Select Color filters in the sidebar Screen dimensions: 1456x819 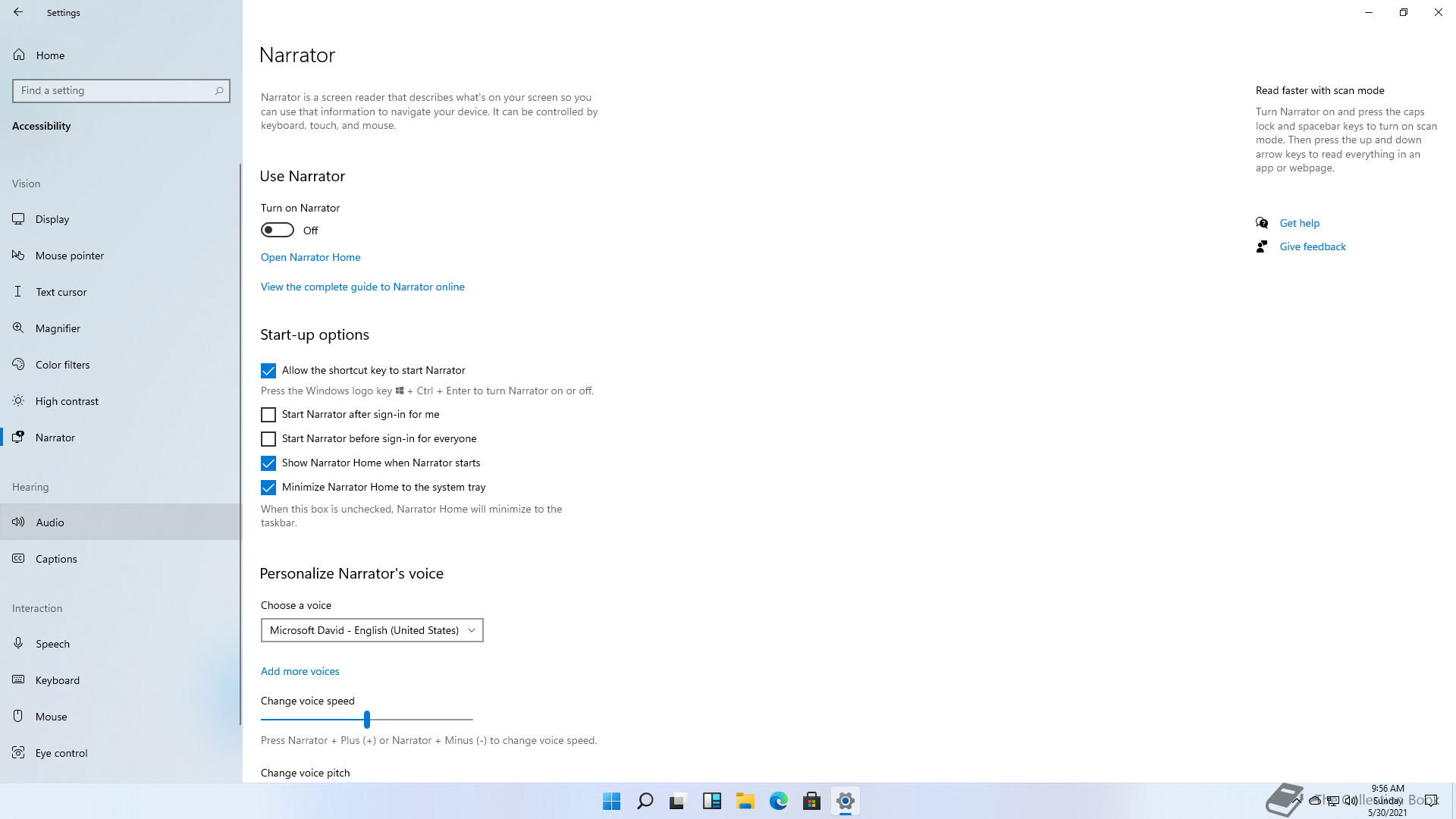coord(121,365)
